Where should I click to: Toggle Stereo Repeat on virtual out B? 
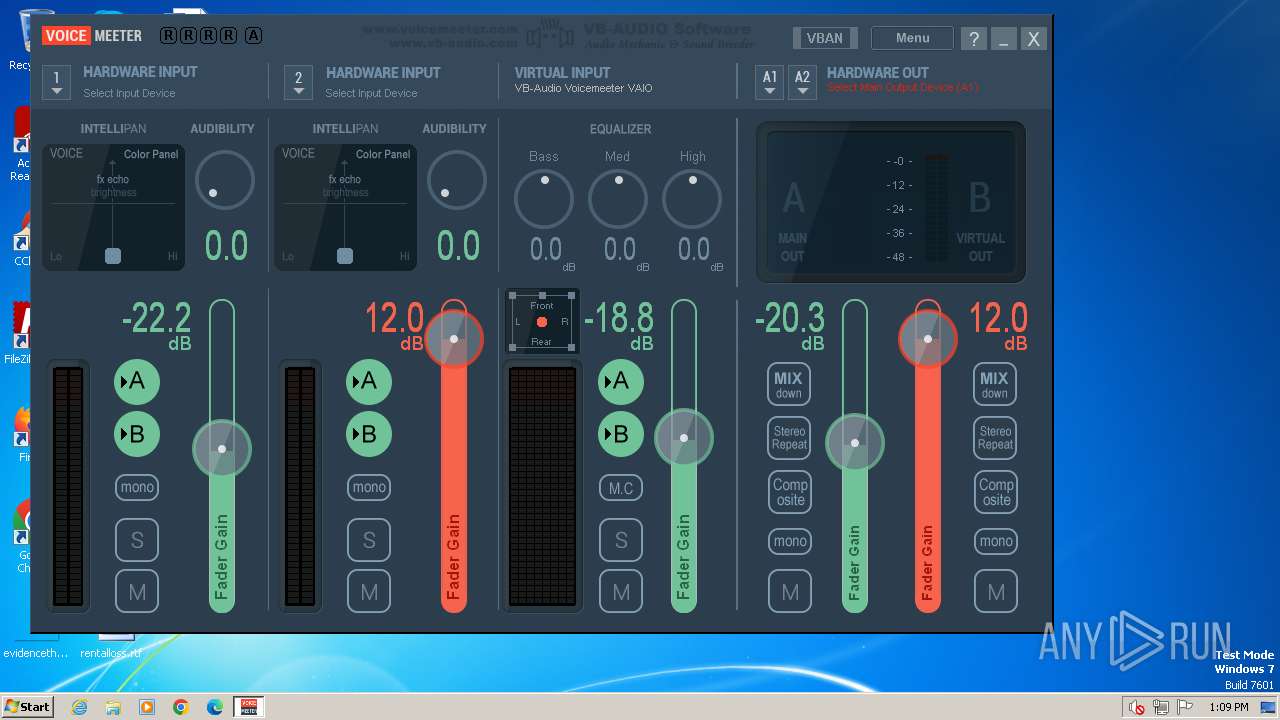[995, 438]
